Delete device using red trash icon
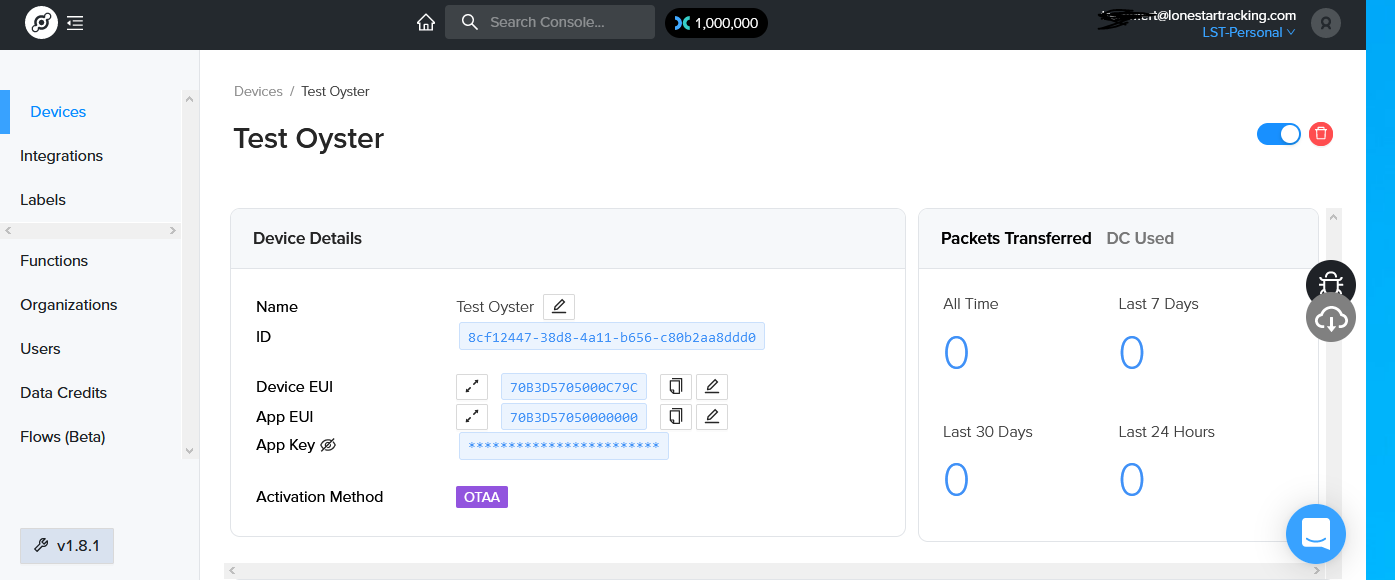1395x580 pixels. [x=1321, y=134]
